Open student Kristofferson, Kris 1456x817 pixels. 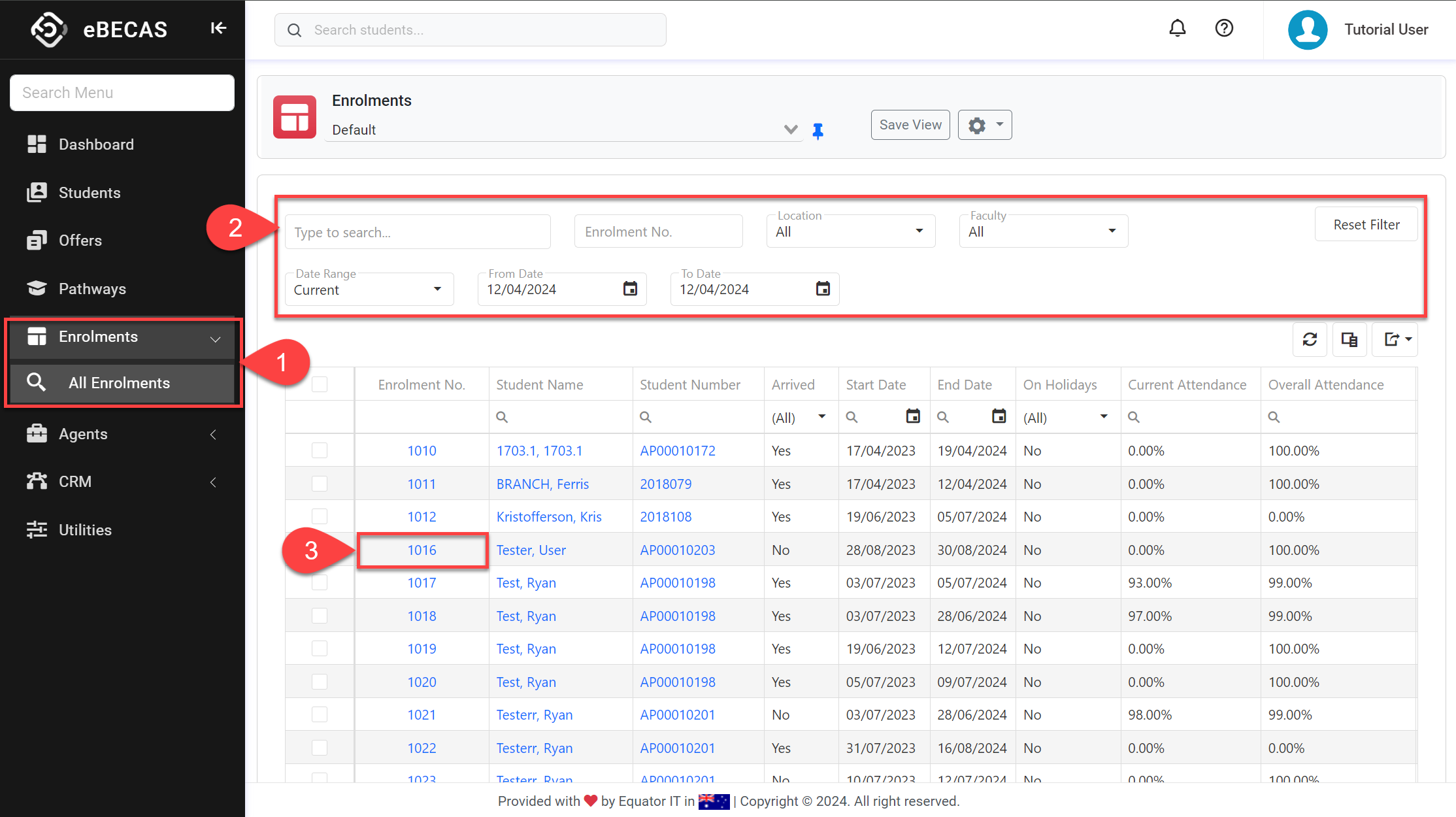(x=548, y=517)
